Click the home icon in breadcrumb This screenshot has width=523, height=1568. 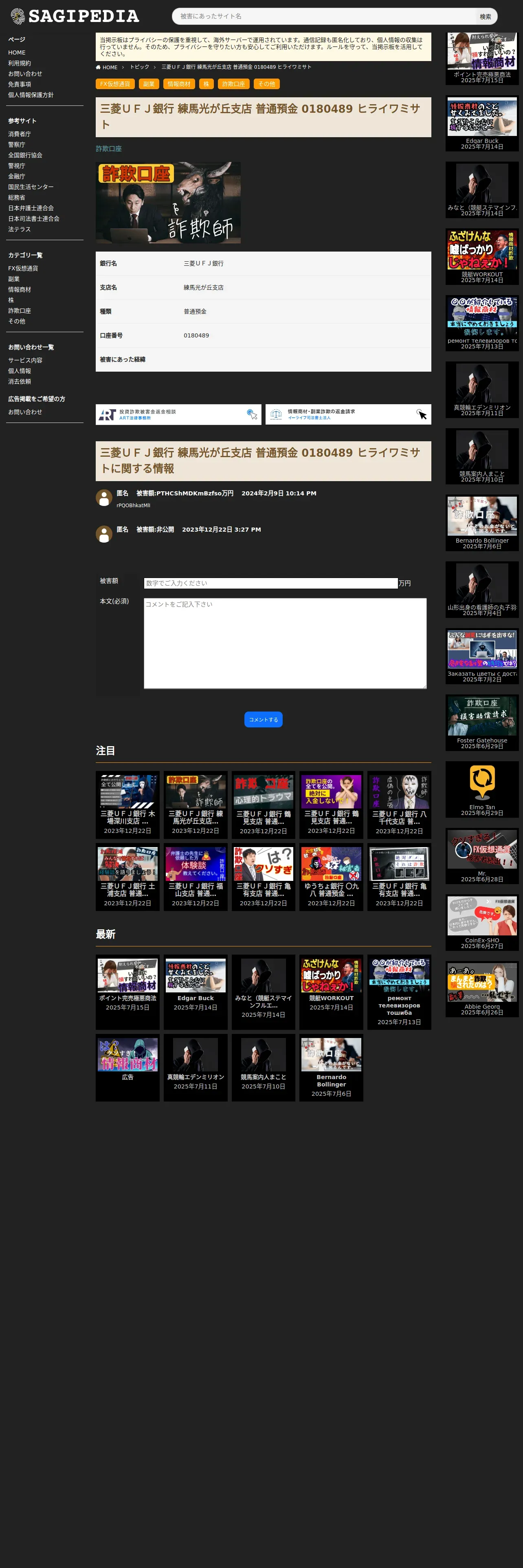(98, 67)
